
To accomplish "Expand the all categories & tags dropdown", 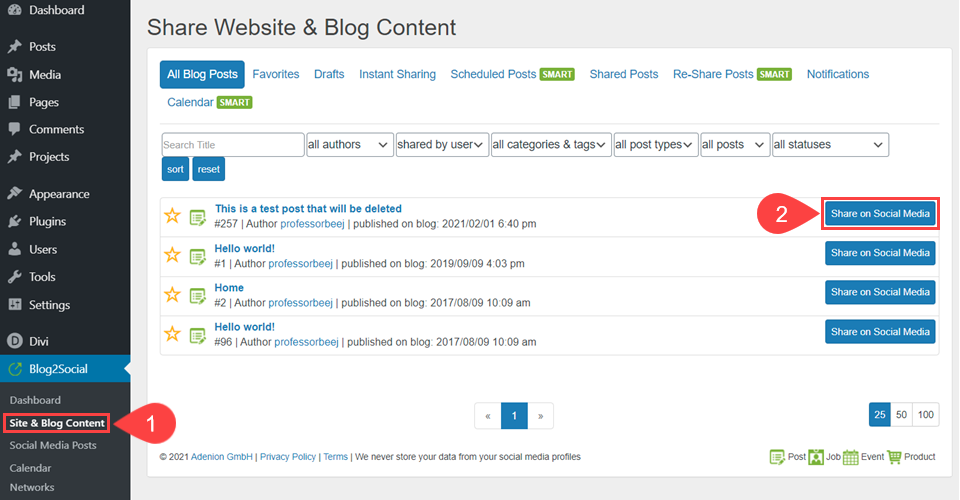I will point(551,145).
